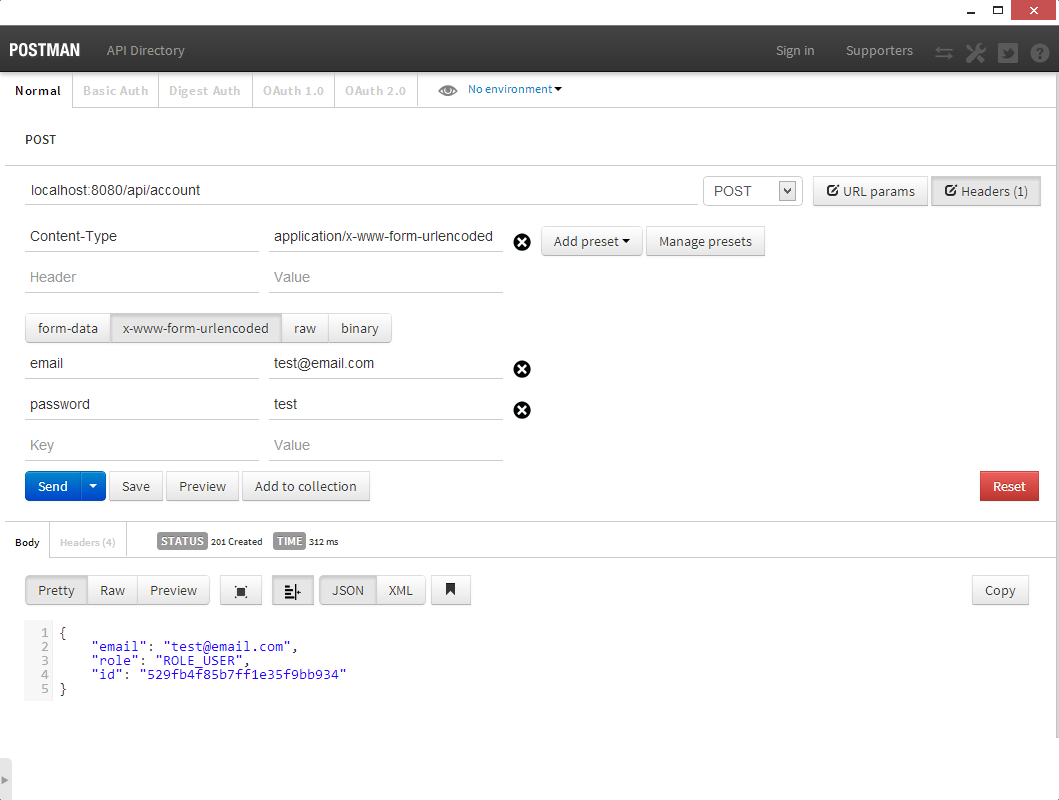The height and width of the screenshot is (800, 1059).
Task: Edit the email key field
Action: (x=142, y=363)
